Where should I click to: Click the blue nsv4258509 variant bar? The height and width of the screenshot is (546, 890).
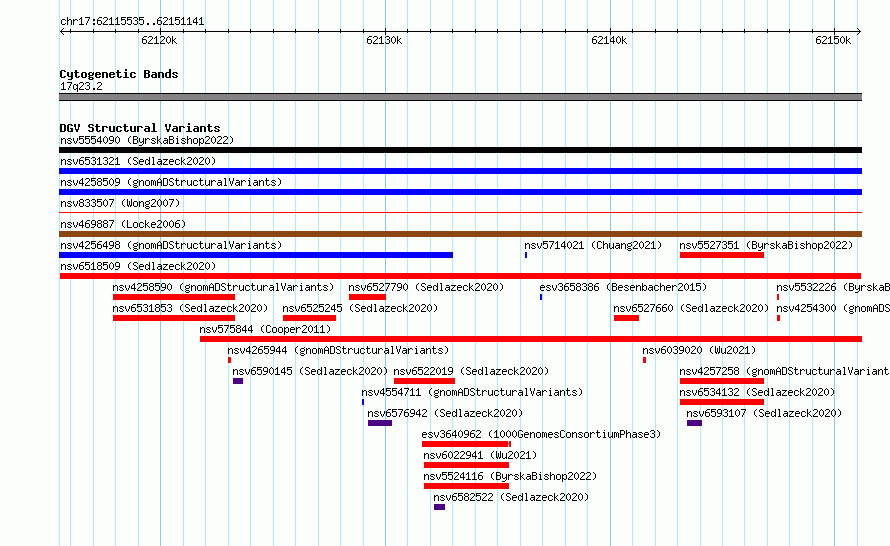pos(460,192)
